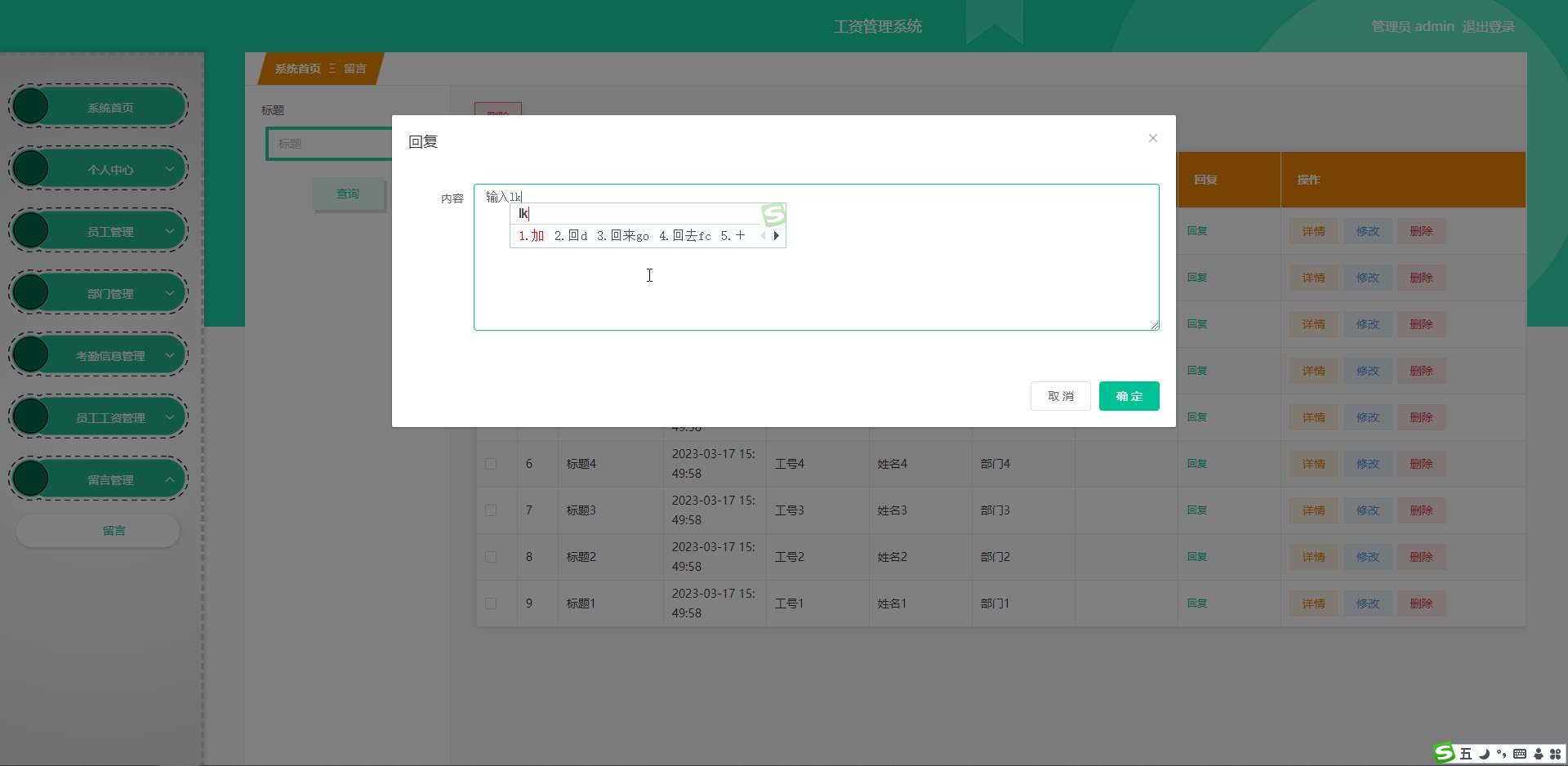
Task: Expand the 考勤信息管理 sidebar menu
Action: 98,355
